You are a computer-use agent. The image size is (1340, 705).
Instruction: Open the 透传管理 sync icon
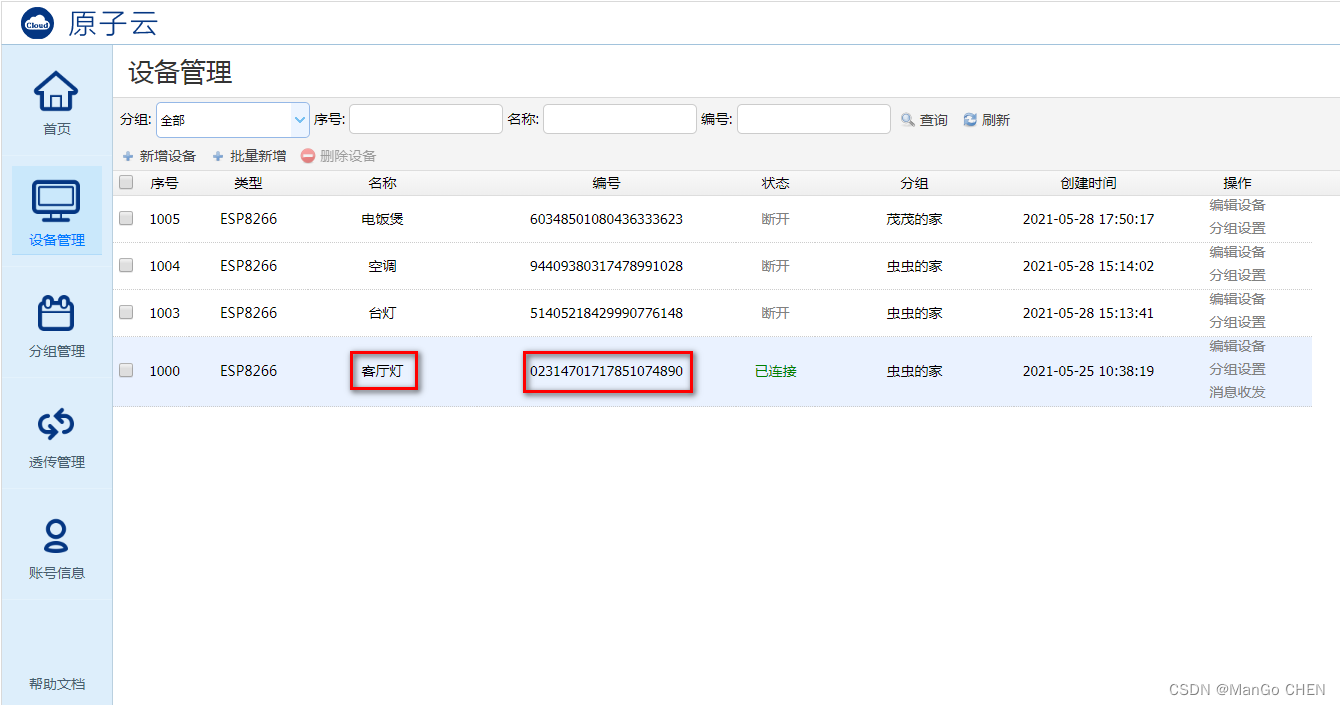(x=56, y=424)
